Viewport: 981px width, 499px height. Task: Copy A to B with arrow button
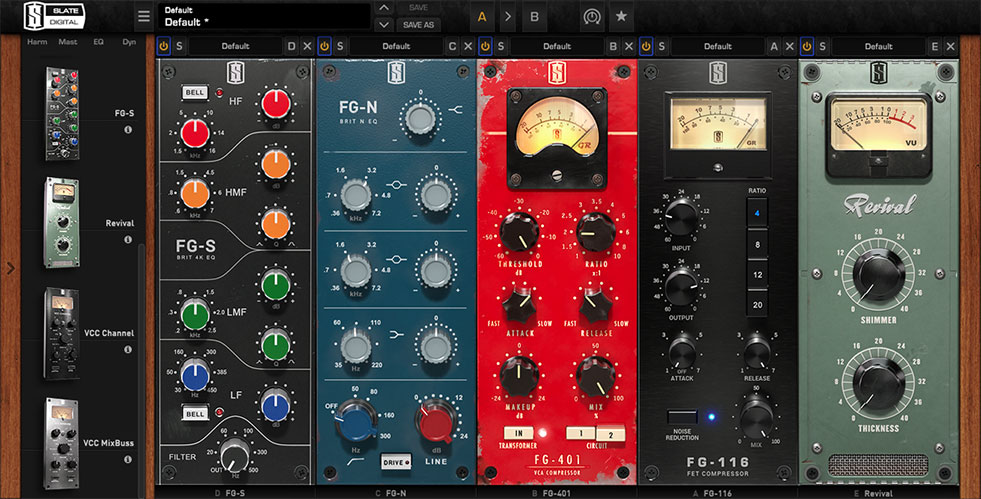click(508, 17)
